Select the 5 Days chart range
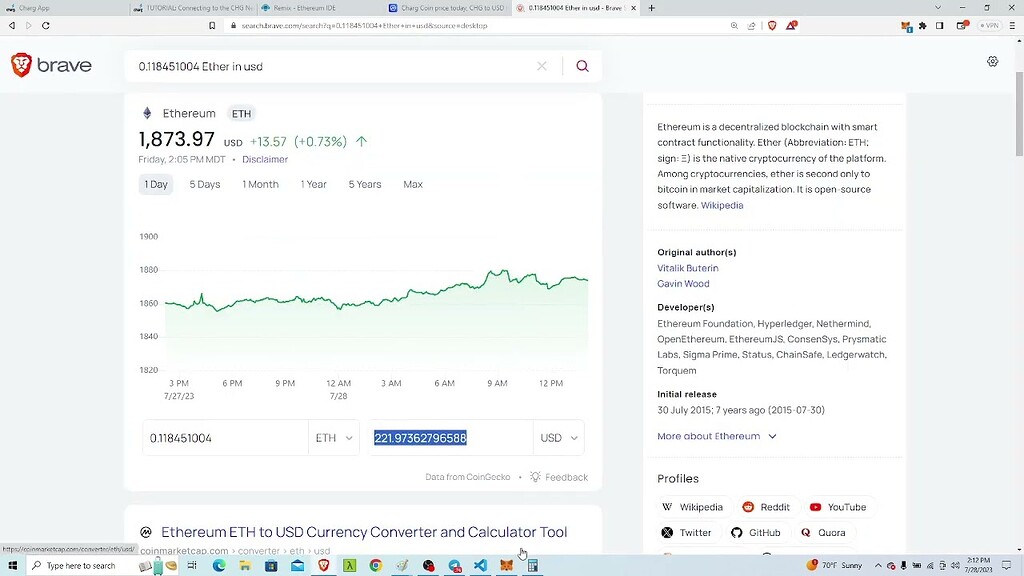The height and width of the screenshot is (576, 1024). tap(204, 184)
